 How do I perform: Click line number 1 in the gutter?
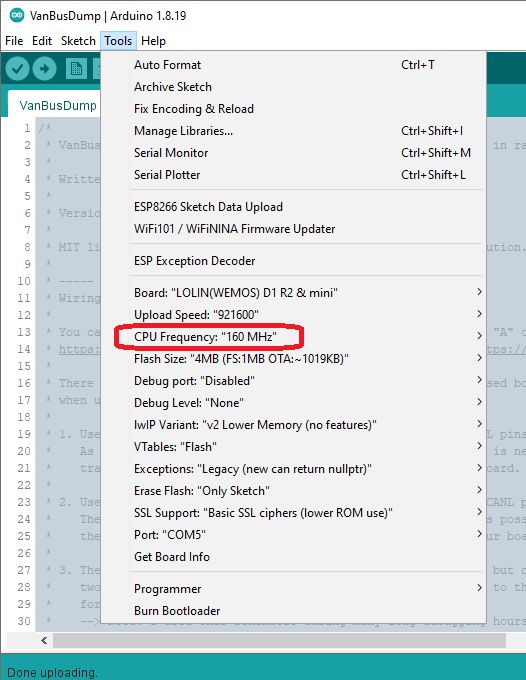(x=27, y=128)
